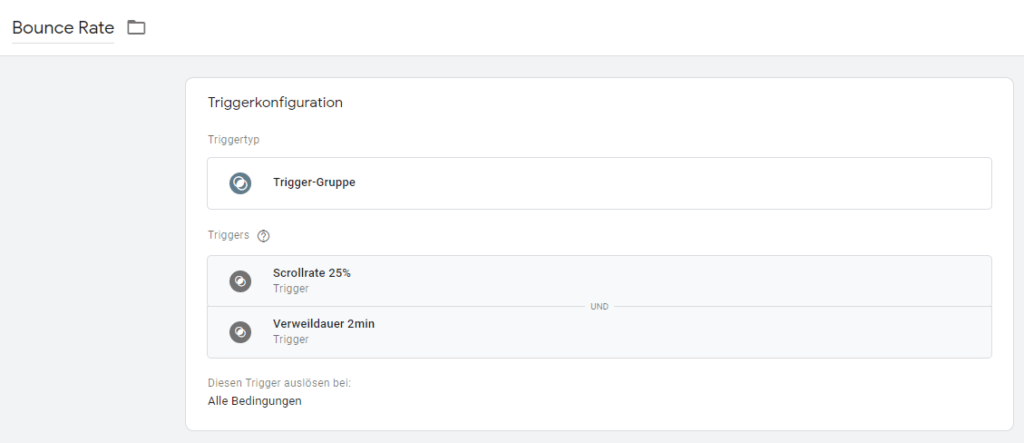This screenshot has height=443, width=1024.
Task: Click the Trigger subtitle under Verweildauer 2min
Action: (290, 340)
